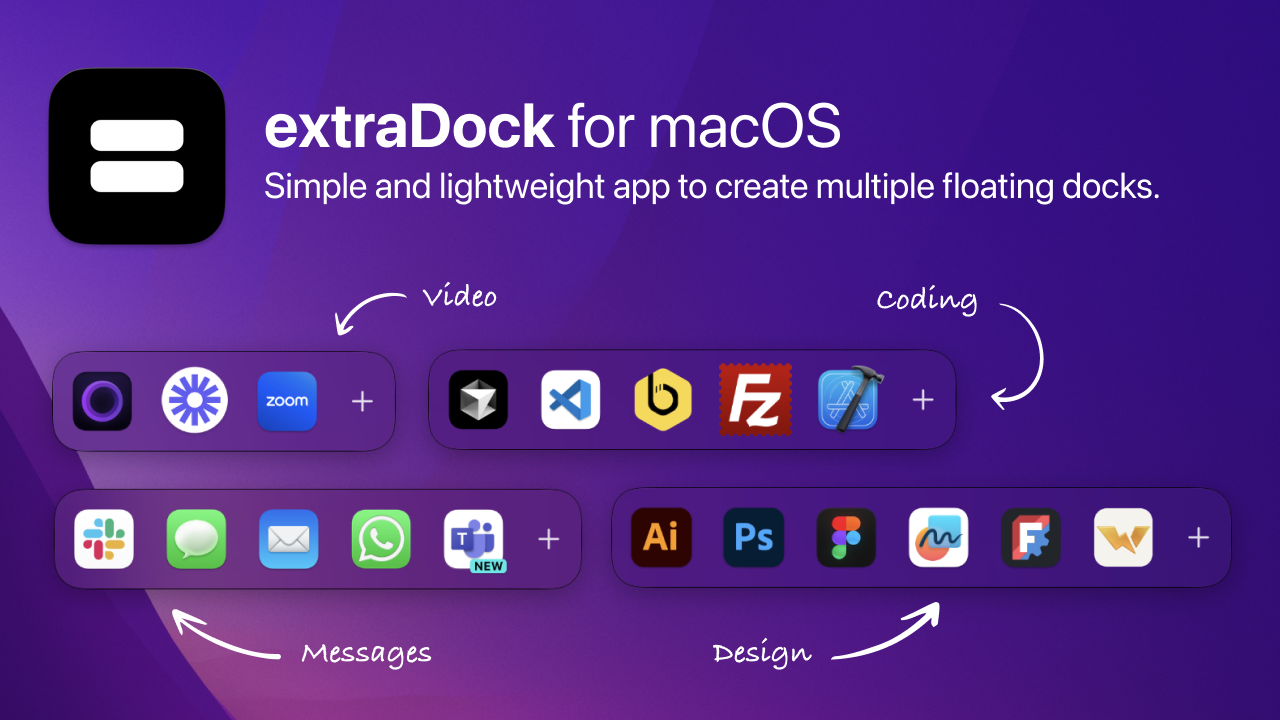Launch the green Messages app
The width and height of the screenshot is (1280, 720).
196,539
